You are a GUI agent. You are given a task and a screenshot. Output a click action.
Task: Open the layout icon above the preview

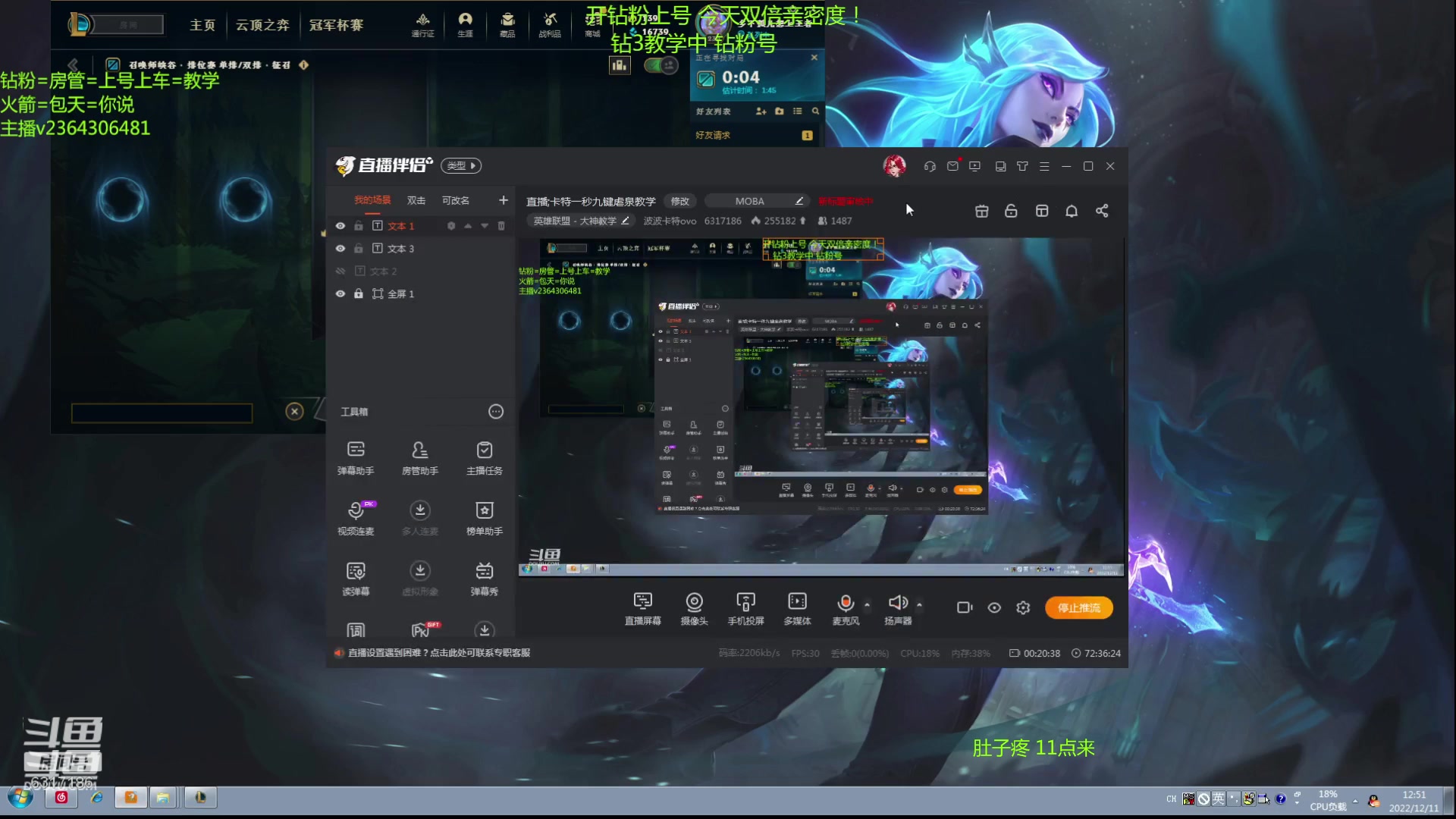(1042, 211)
